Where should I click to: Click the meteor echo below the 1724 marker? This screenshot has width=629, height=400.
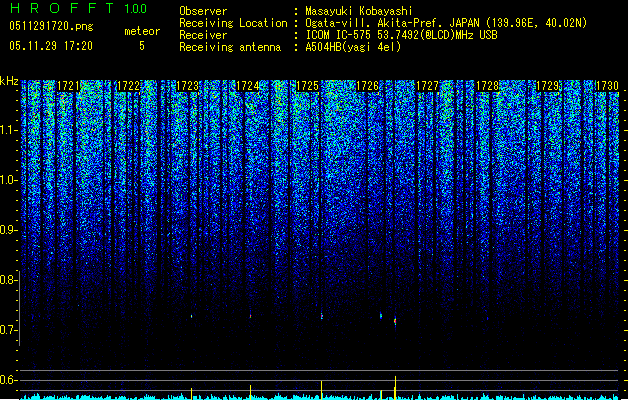click(x=250, y=316)
